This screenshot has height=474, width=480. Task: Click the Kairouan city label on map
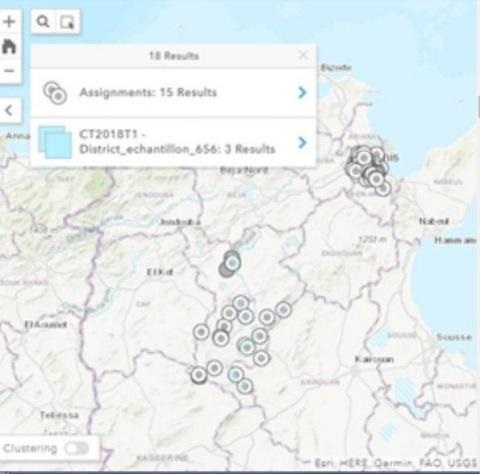pos(374,359)
